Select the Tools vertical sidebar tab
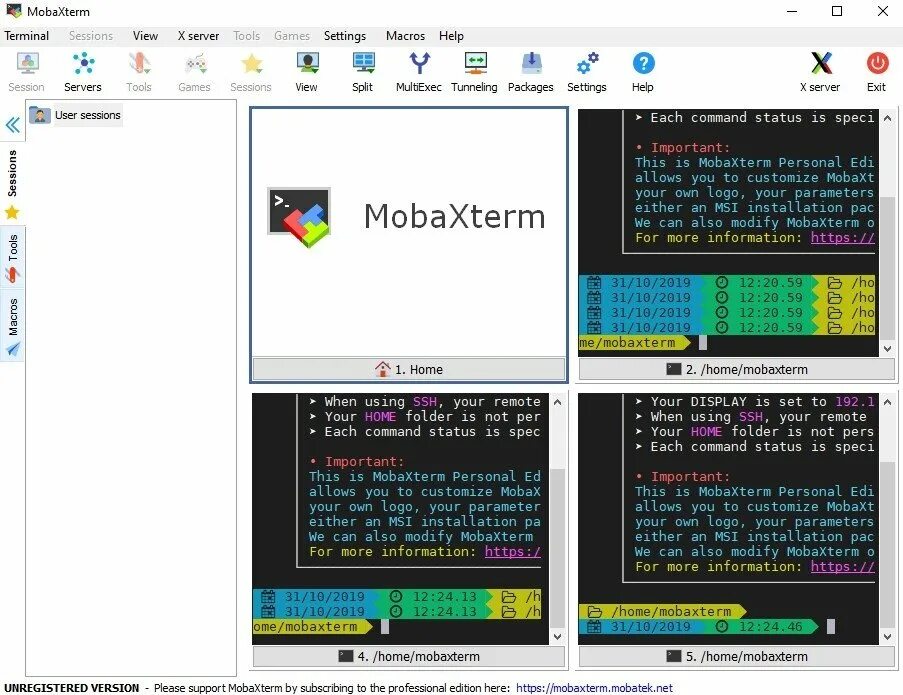Image resolution: width=903 pixels, height=695 pixels. tap(12, 259)
